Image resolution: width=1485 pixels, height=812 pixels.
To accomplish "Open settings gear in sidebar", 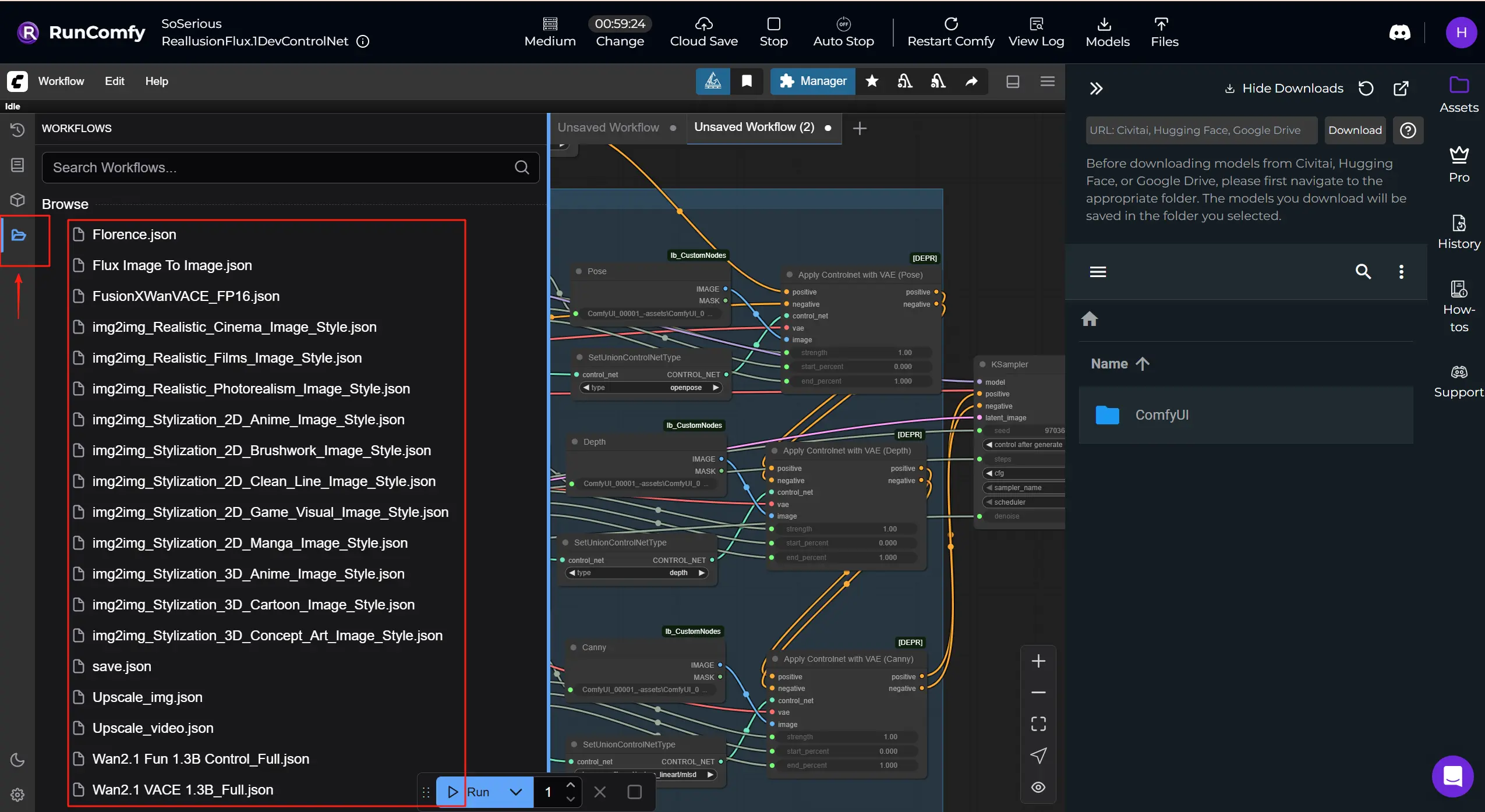I will tap(17, 795).
